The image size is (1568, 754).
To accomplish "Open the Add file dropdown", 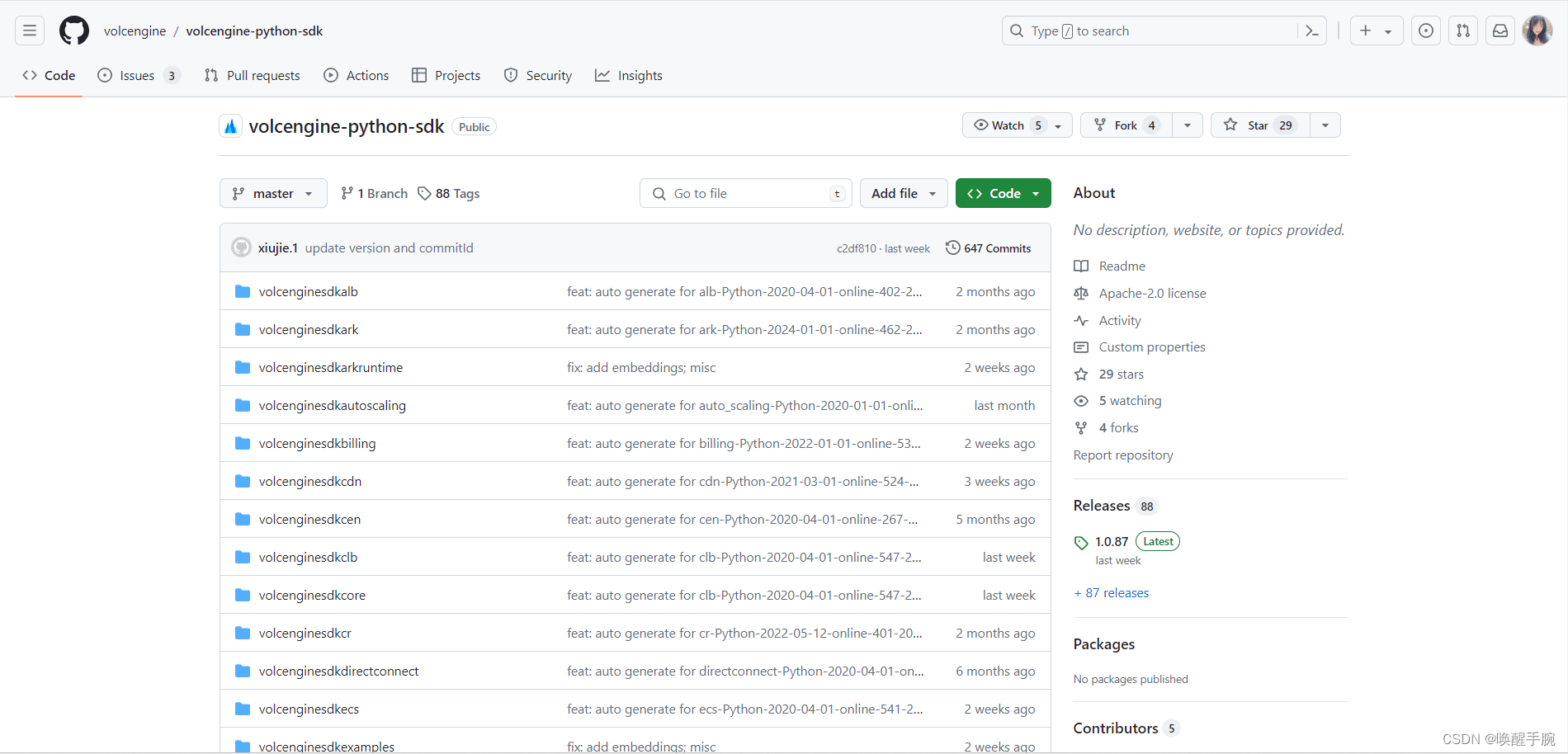I will (x=904, y=194).
